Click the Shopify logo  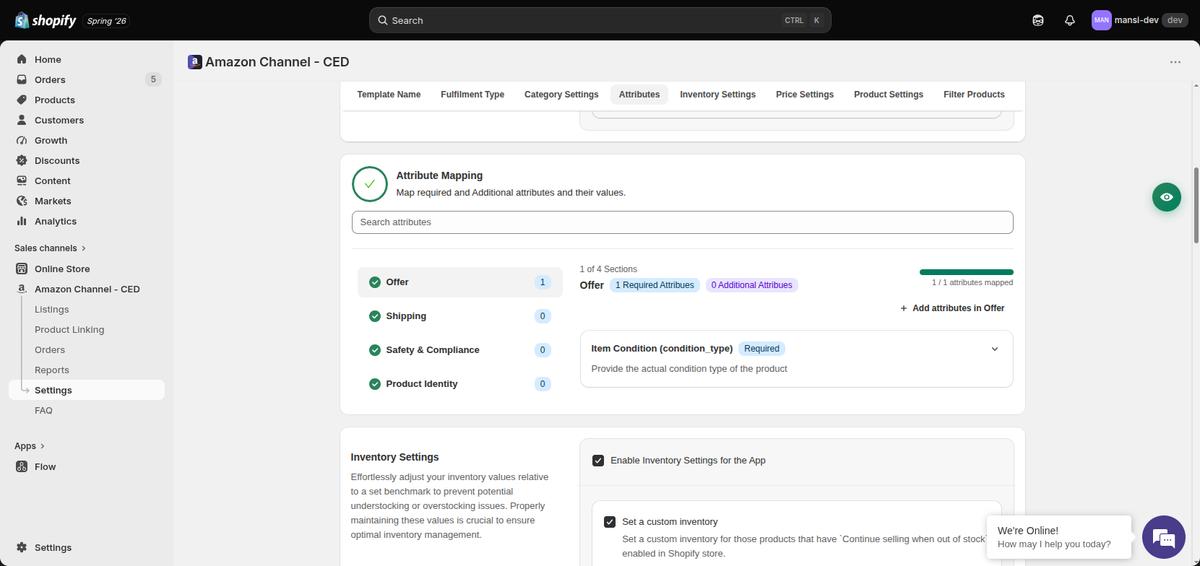[46, 20]
